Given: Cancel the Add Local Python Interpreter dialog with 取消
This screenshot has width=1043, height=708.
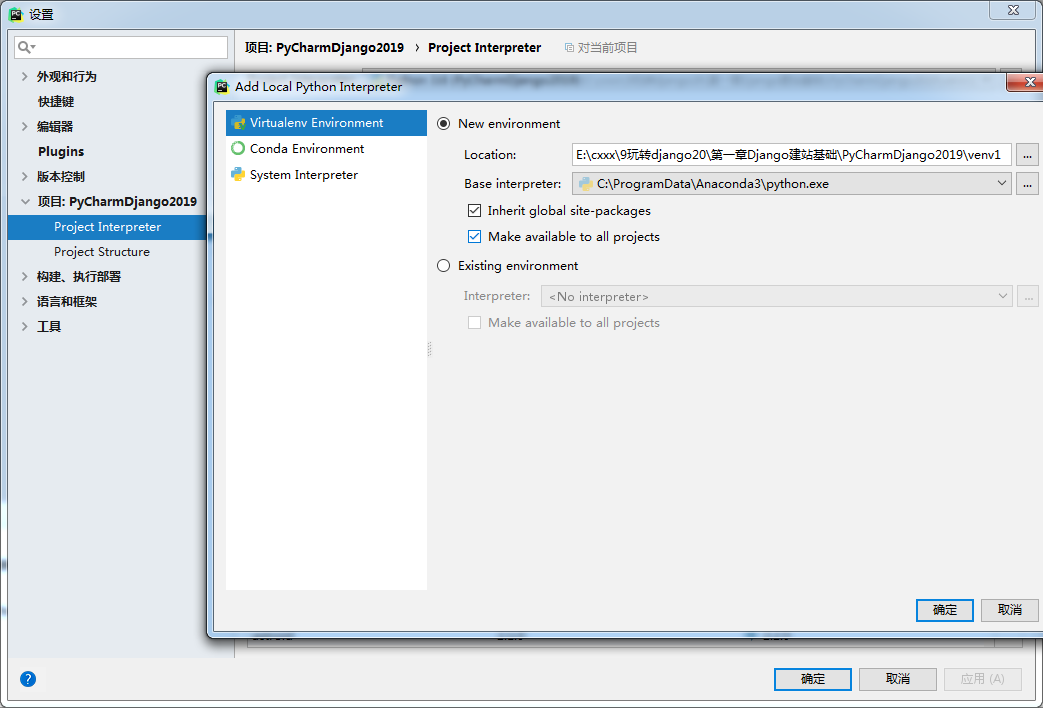Looking at the screenshot, I should tap(1010, 610).
